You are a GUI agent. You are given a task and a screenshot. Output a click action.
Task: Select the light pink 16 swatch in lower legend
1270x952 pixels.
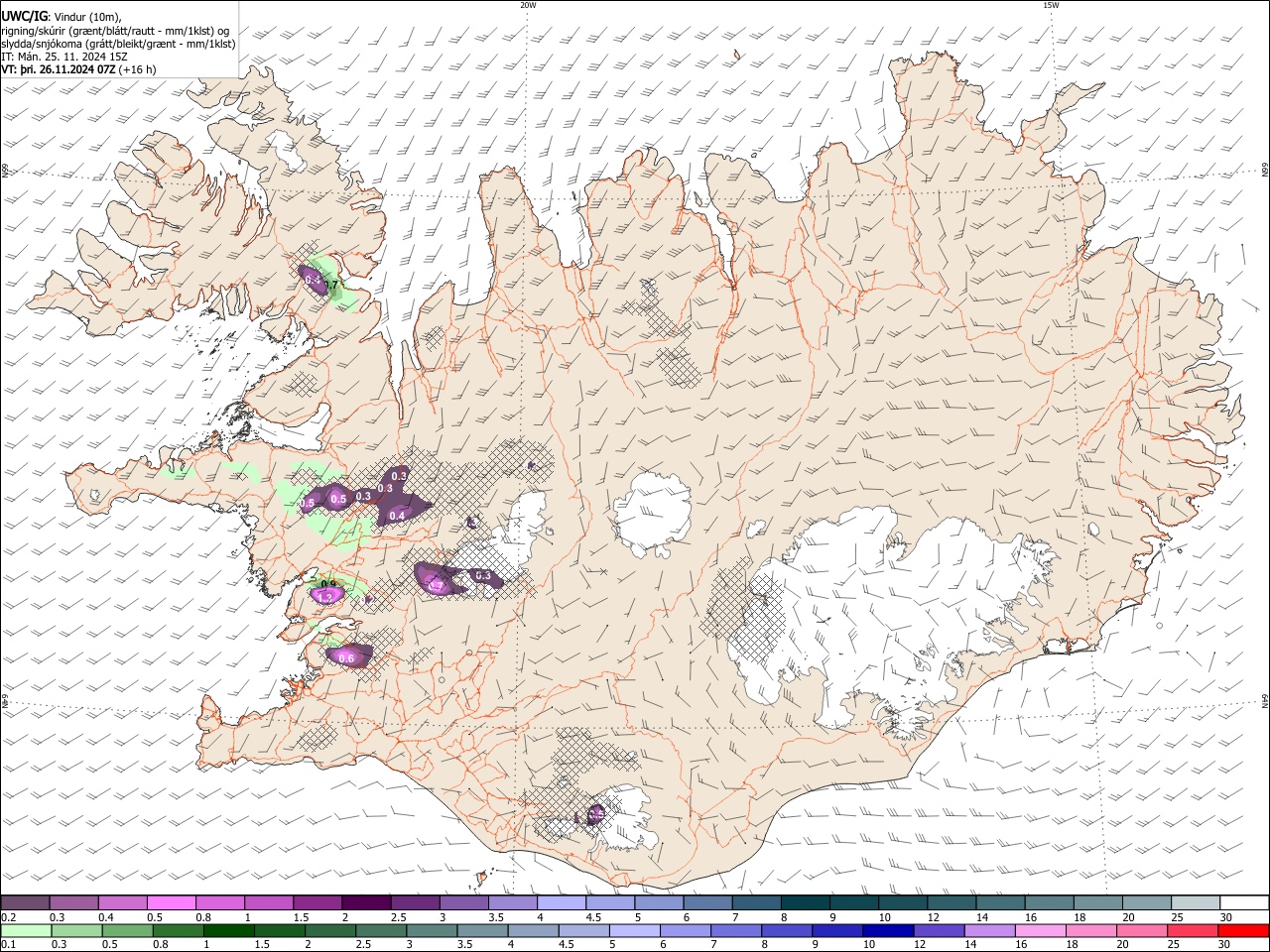pos(1042,930)
